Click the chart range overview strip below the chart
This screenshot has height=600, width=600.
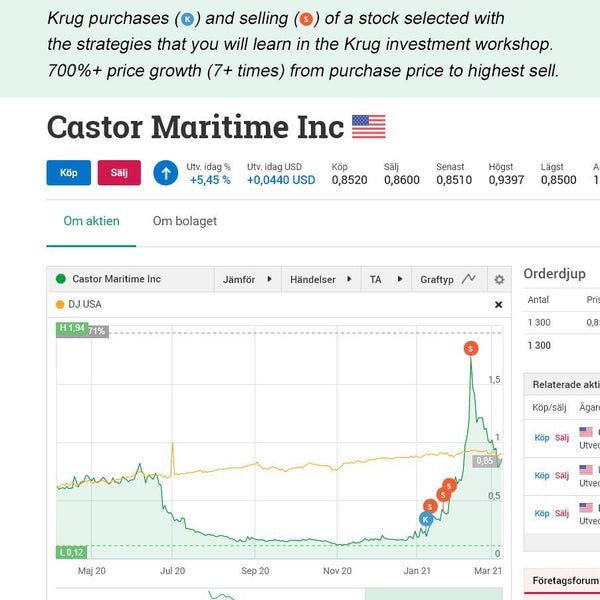point(279,594)
